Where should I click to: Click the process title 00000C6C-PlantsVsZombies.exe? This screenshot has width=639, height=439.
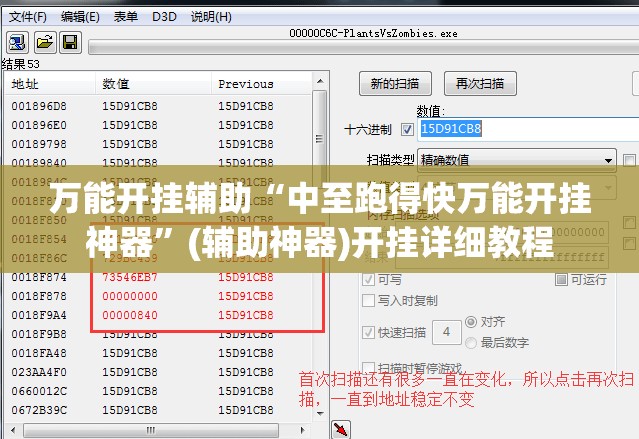[373, 33]
